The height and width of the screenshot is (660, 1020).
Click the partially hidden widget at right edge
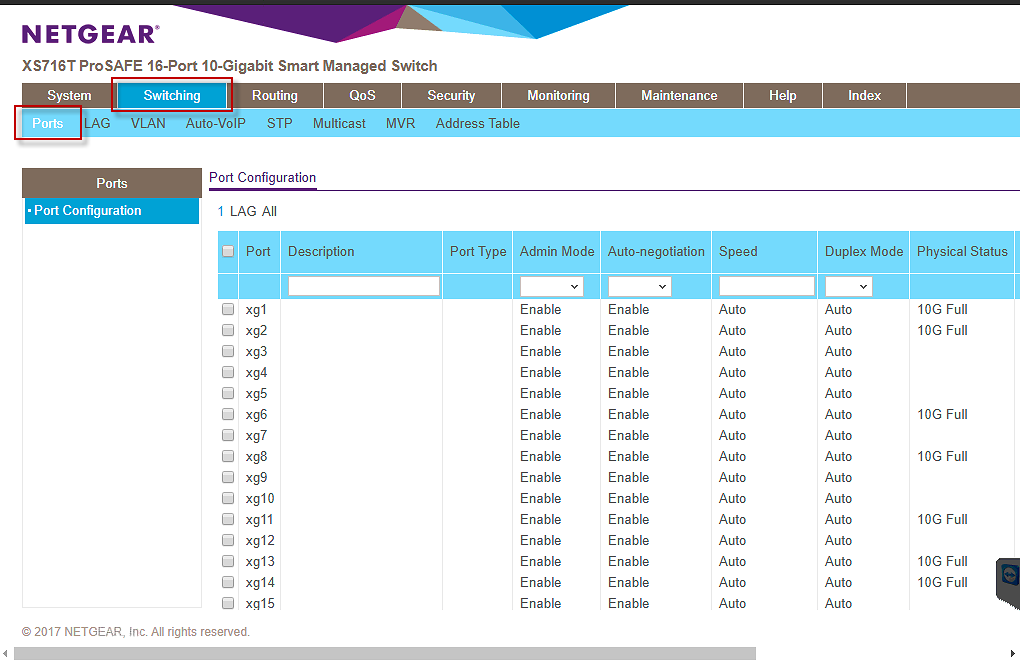[1008, 583]
